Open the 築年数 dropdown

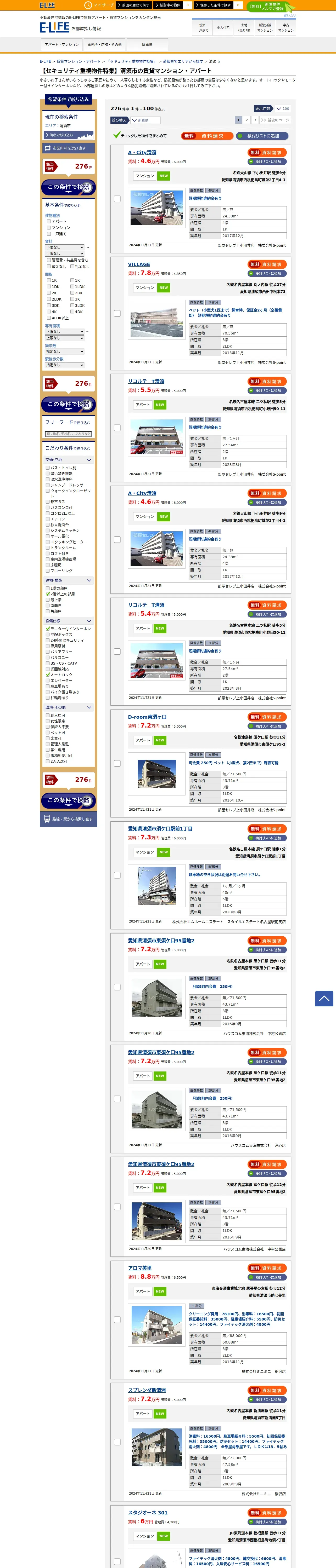pyautogui.click(x=65, y=351)
